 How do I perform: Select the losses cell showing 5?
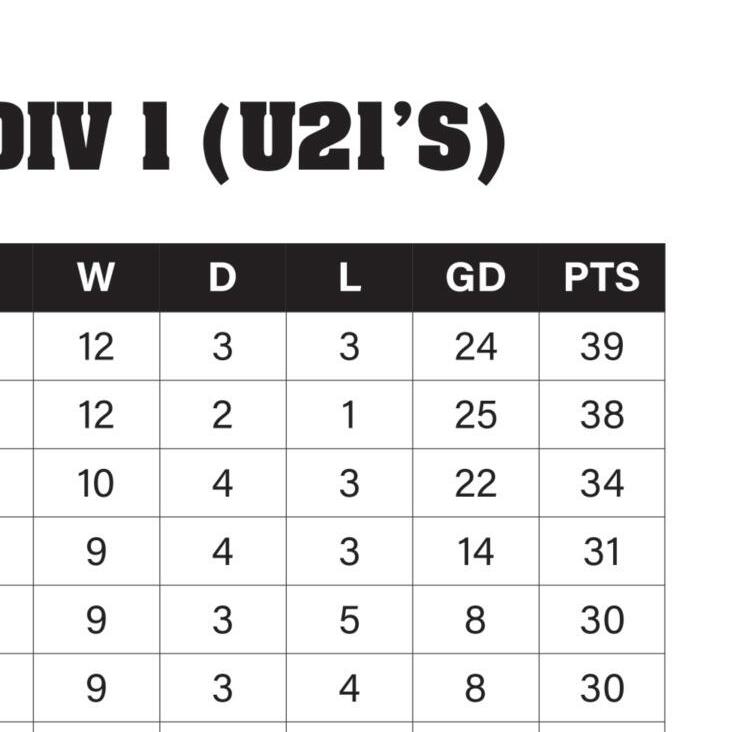[x=349, y=620]
